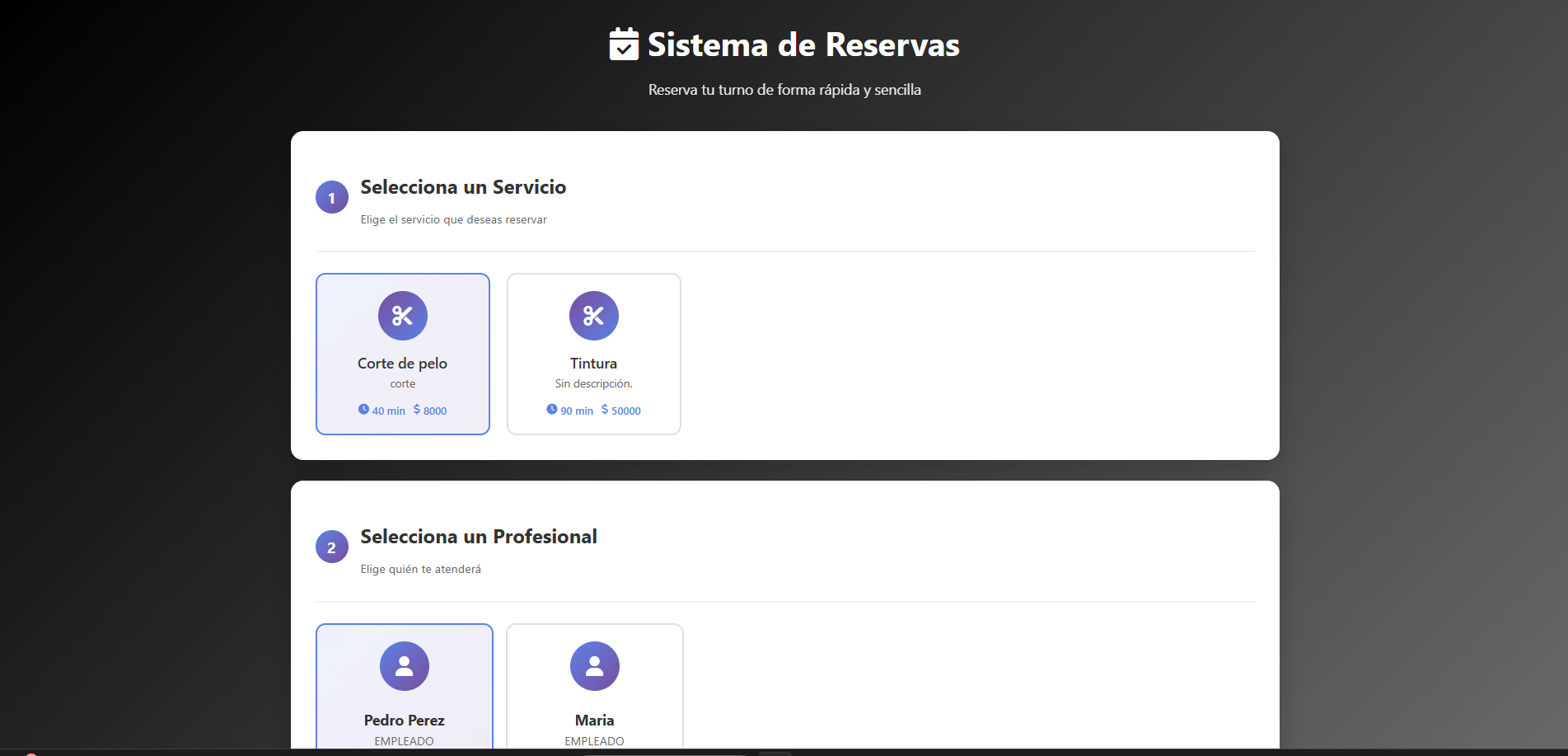Viewport: 1568px width, 756px height.
Task: Click the person avatar icon on Maria card
Action: pos(595,665)
